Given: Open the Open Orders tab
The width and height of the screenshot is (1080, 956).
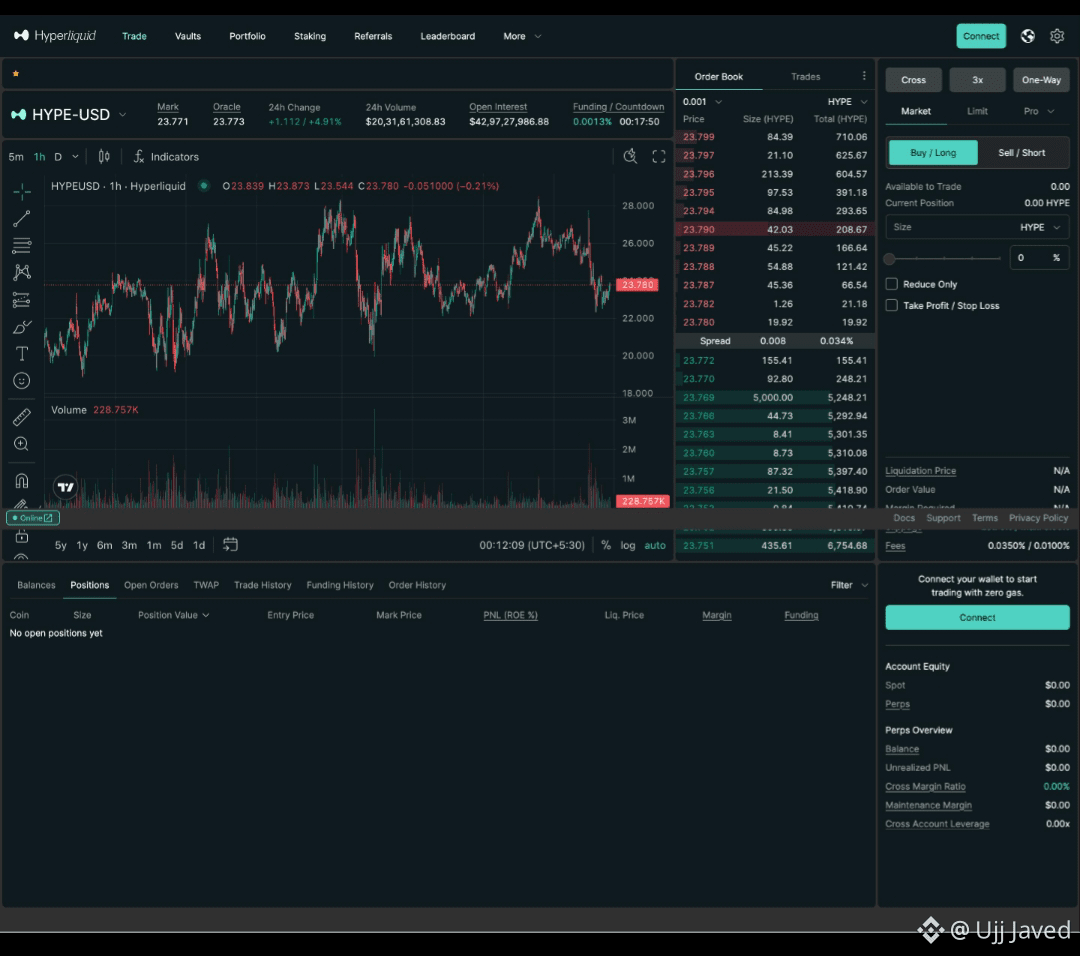Looking at the screenshot, I should 151,585.
